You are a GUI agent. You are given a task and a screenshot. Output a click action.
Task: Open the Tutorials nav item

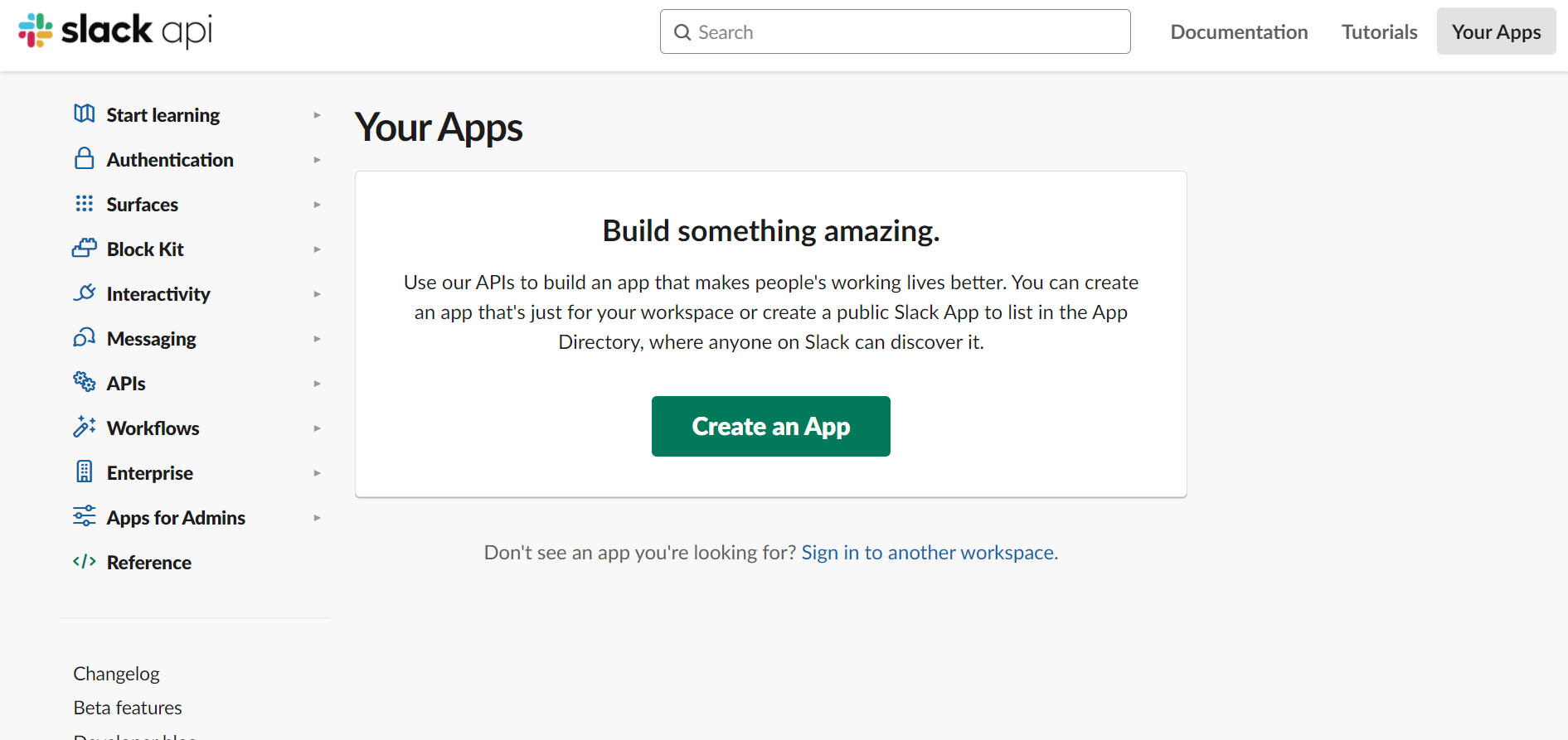click(1380, 31)
